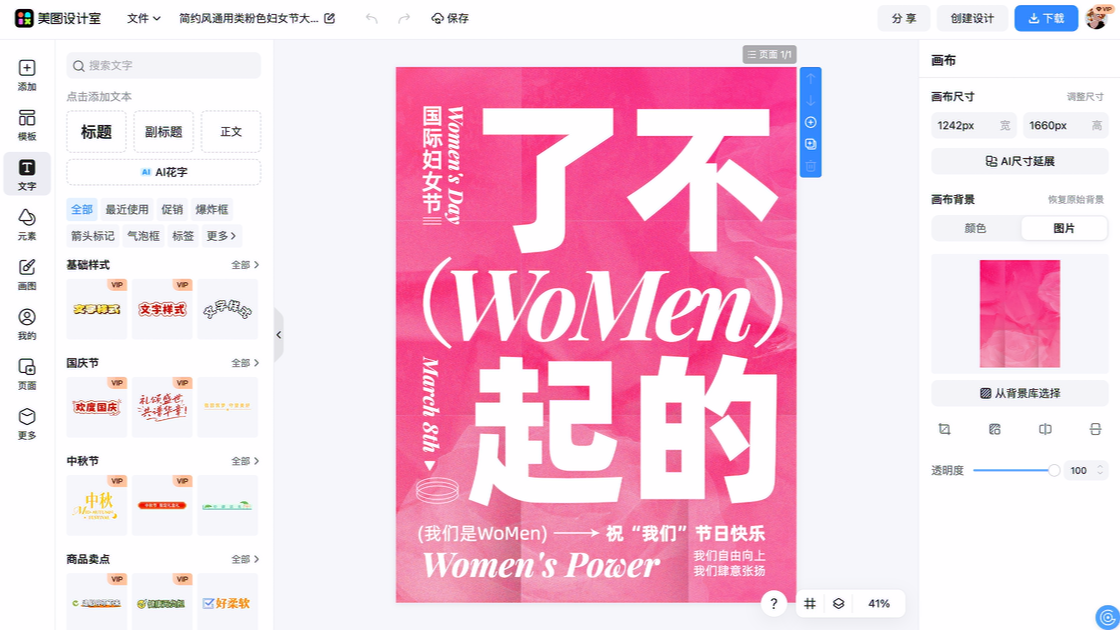Screen dimensions: 1120x630
Task: Open the 文件 dropdown menu
Action: [x=143, y=18]
